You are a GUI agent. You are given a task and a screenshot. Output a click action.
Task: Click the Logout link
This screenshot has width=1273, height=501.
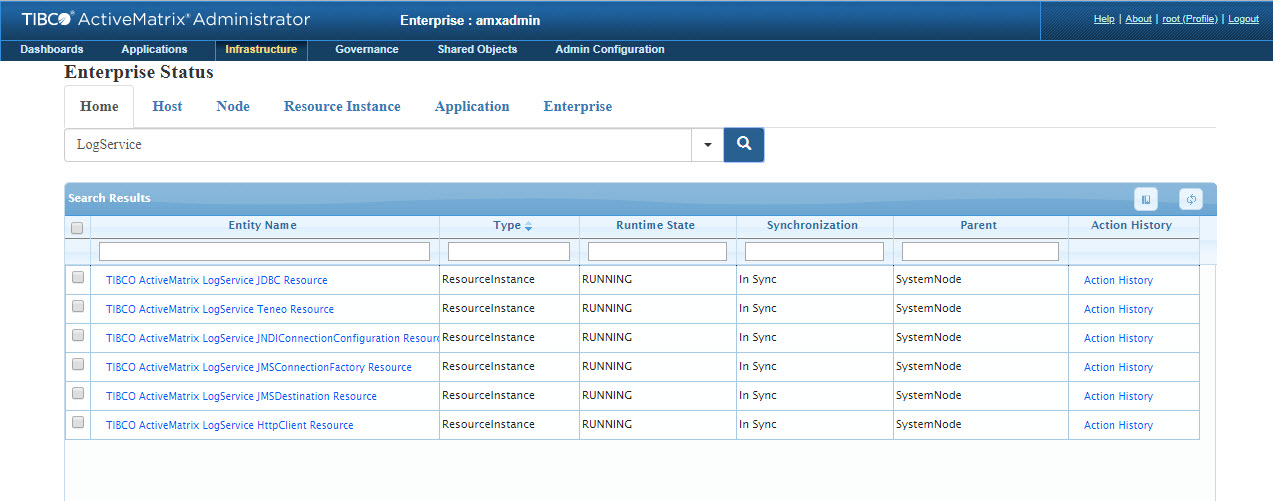click(1243, 19)
